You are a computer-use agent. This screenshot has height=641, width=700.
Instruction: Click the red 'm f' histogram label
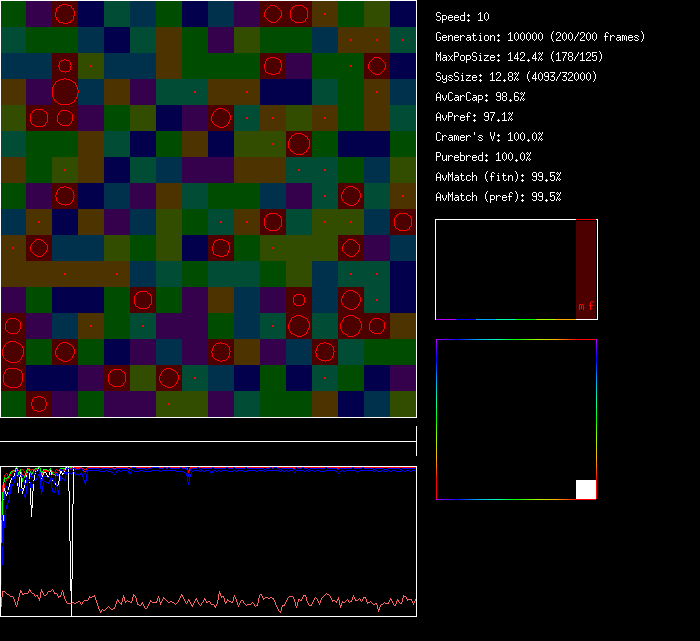[586, 306]
